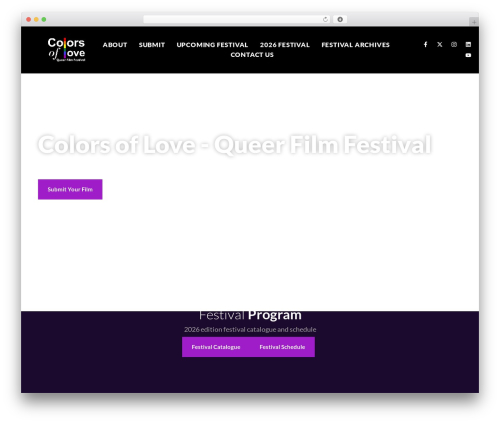Open the About menu item
Image resolution: width=500 pixels, height=423 pixels.
tap(115, 45)
